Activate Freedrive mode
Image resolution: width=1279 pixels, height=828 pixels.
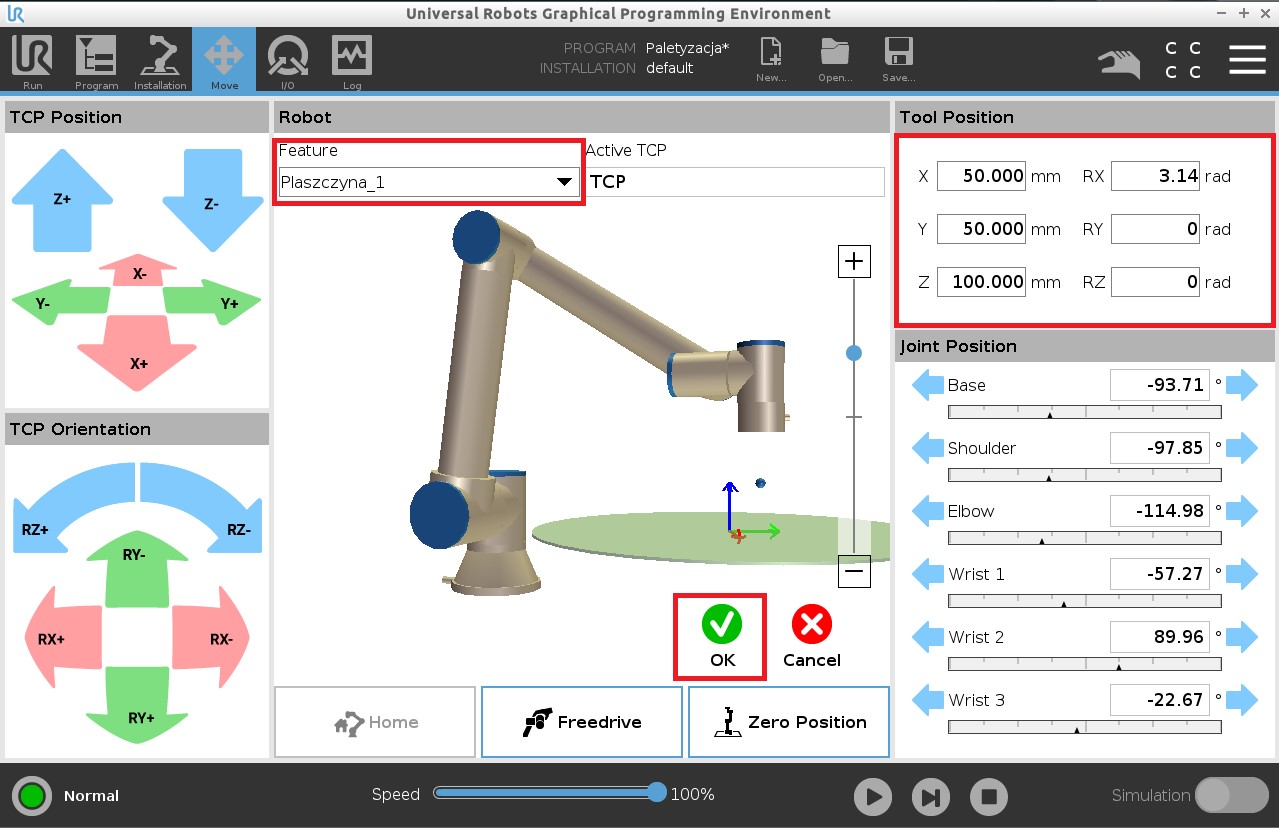click(x=582, y=722)
